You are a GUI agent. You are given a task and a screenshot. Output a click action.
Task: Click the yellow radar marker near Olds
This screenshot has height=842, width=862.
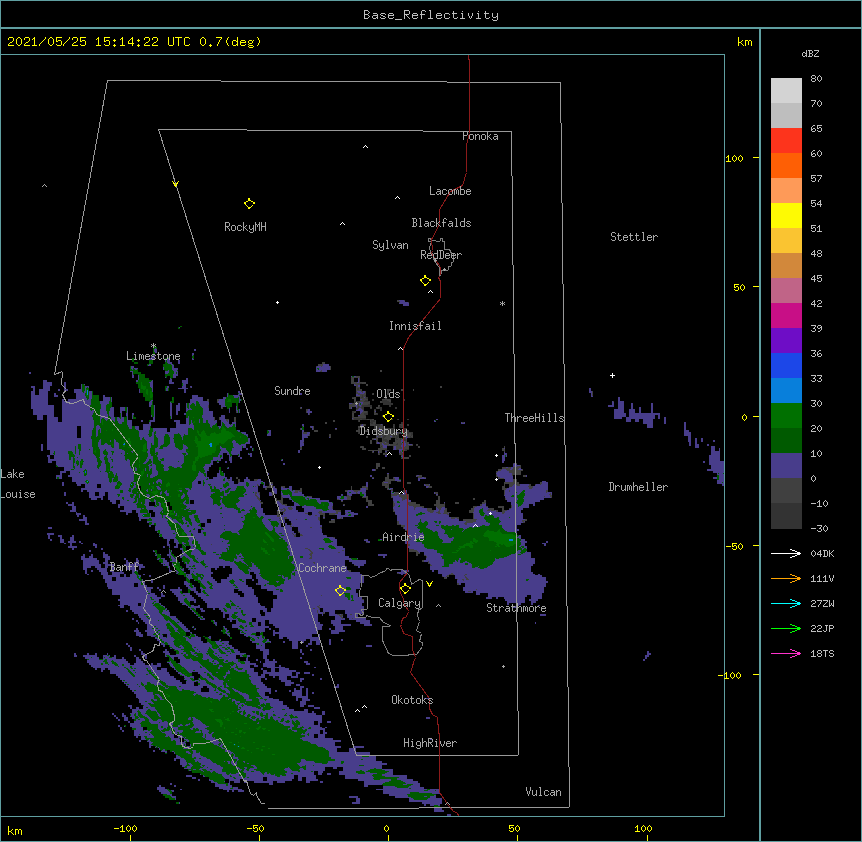coord(388,417)
